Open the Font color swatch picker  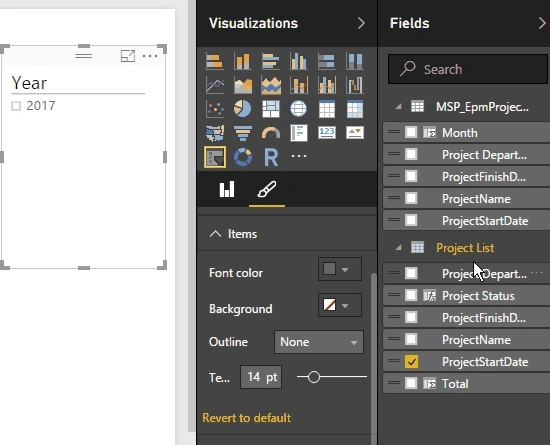pos(339,269)
